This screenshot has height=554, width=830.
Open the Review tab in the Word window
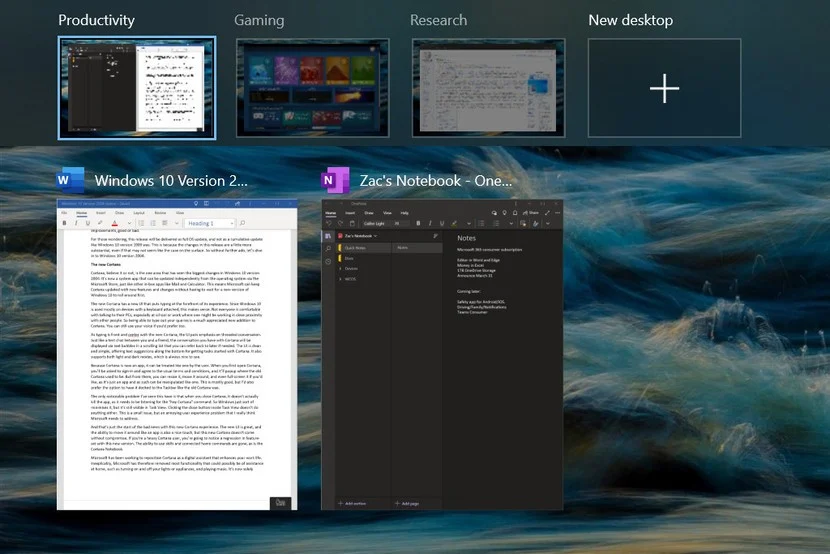point(160,213)
